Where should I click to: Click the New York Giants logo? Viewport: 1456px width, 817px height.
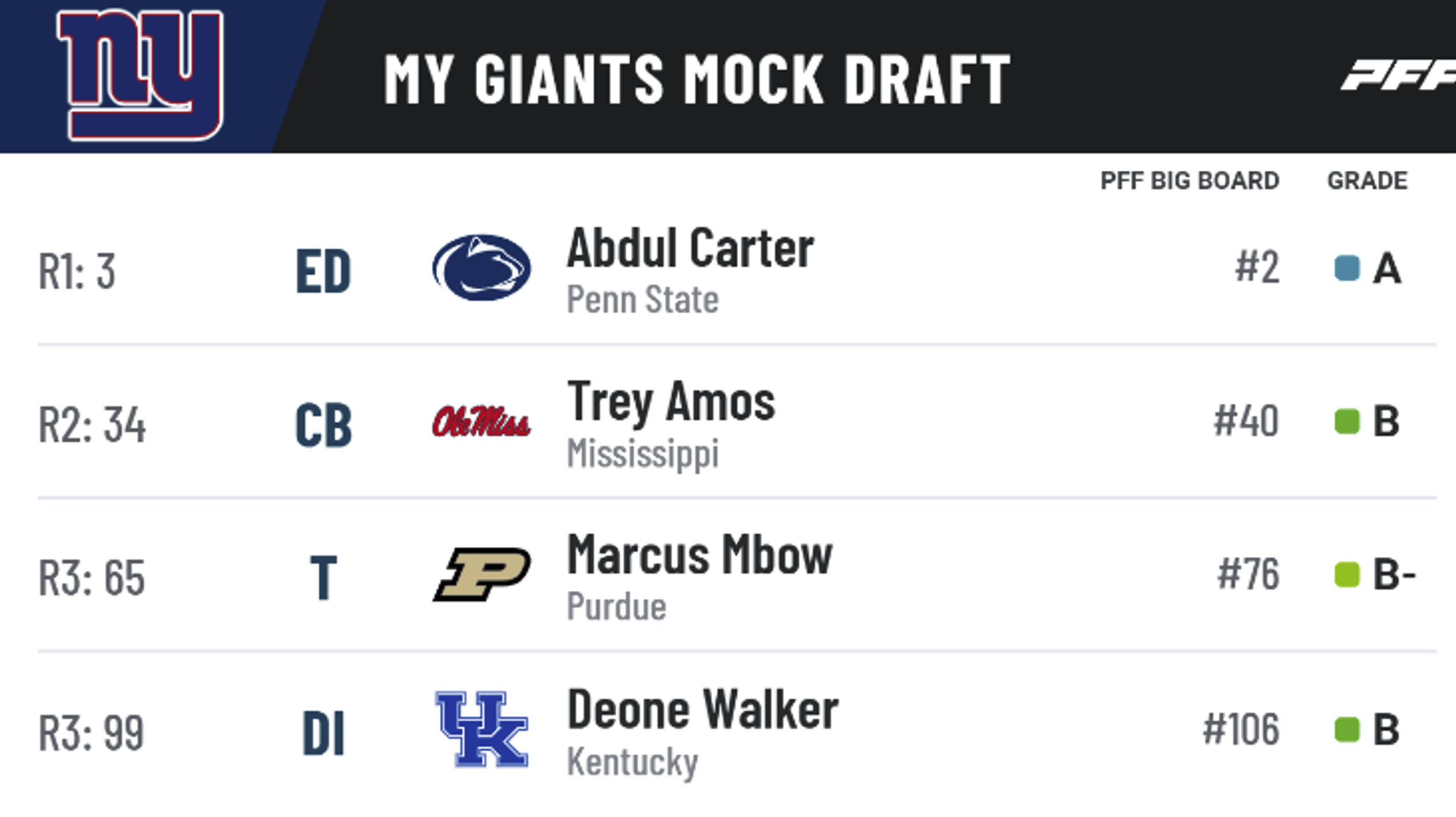pos(140,74)
